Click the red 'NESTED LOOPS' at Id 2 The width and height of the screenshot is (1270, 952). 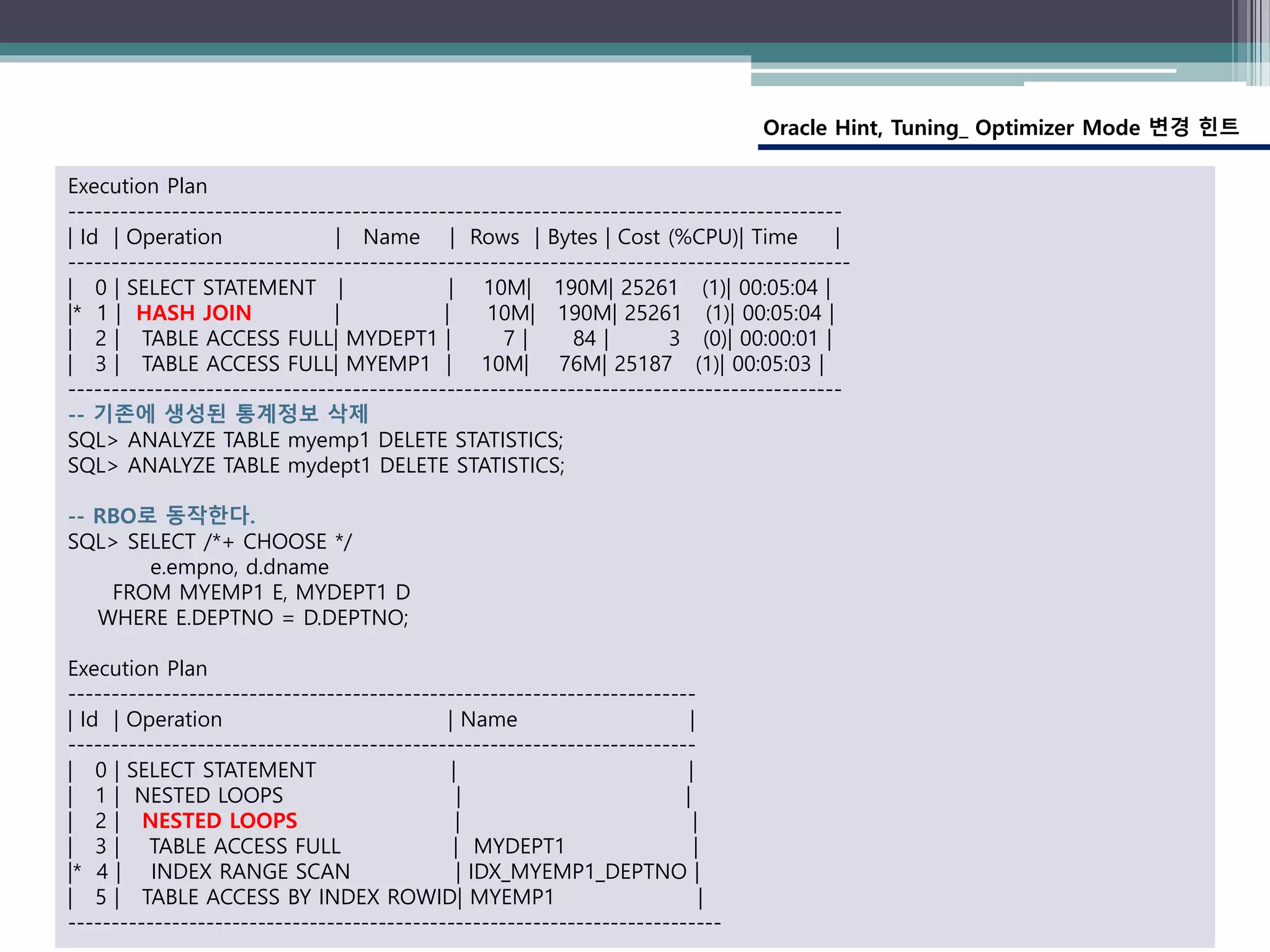[220, 821]
